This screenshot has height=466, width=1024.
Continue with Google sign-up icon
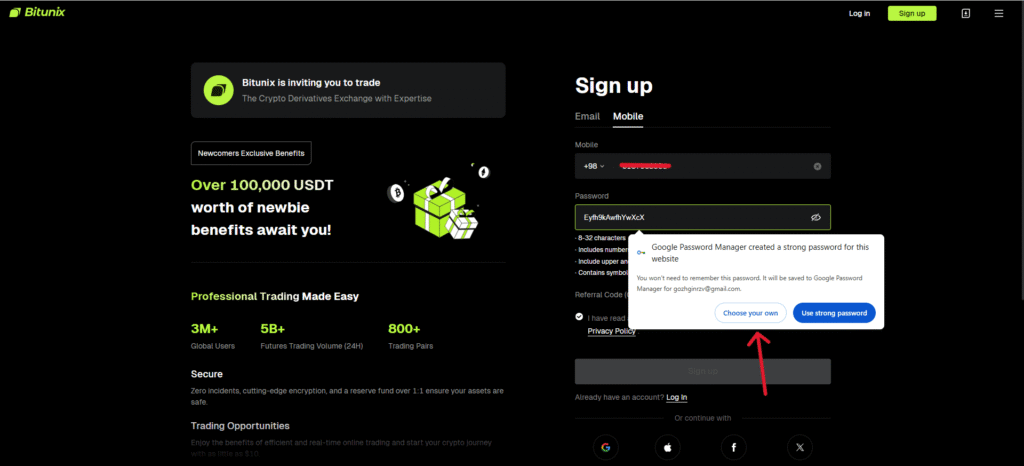point(603,447)
